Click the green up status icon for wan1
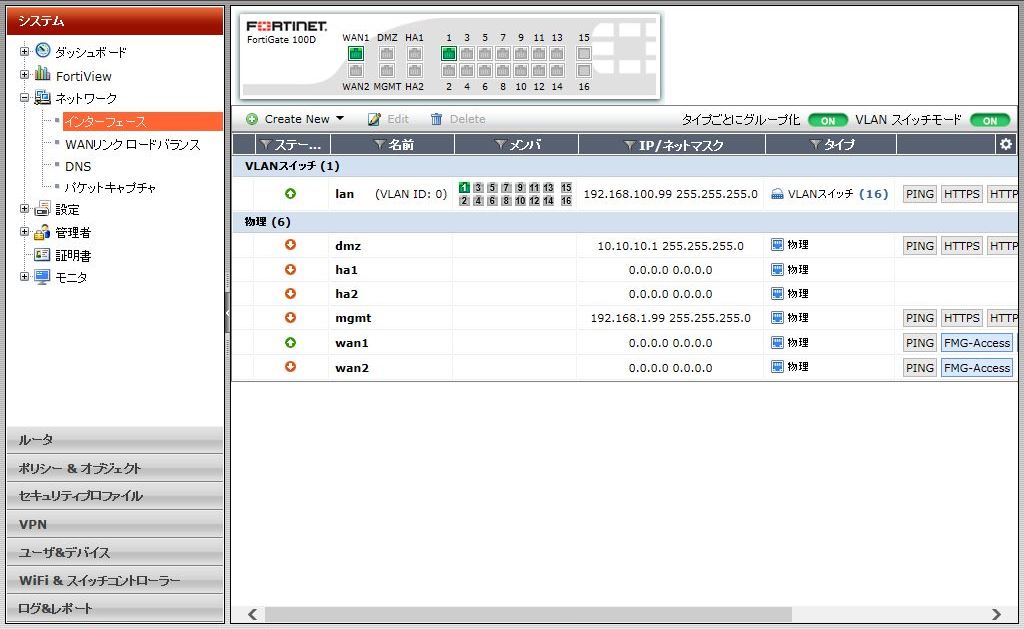The image size is (1024, 629). tap(291, 343)
